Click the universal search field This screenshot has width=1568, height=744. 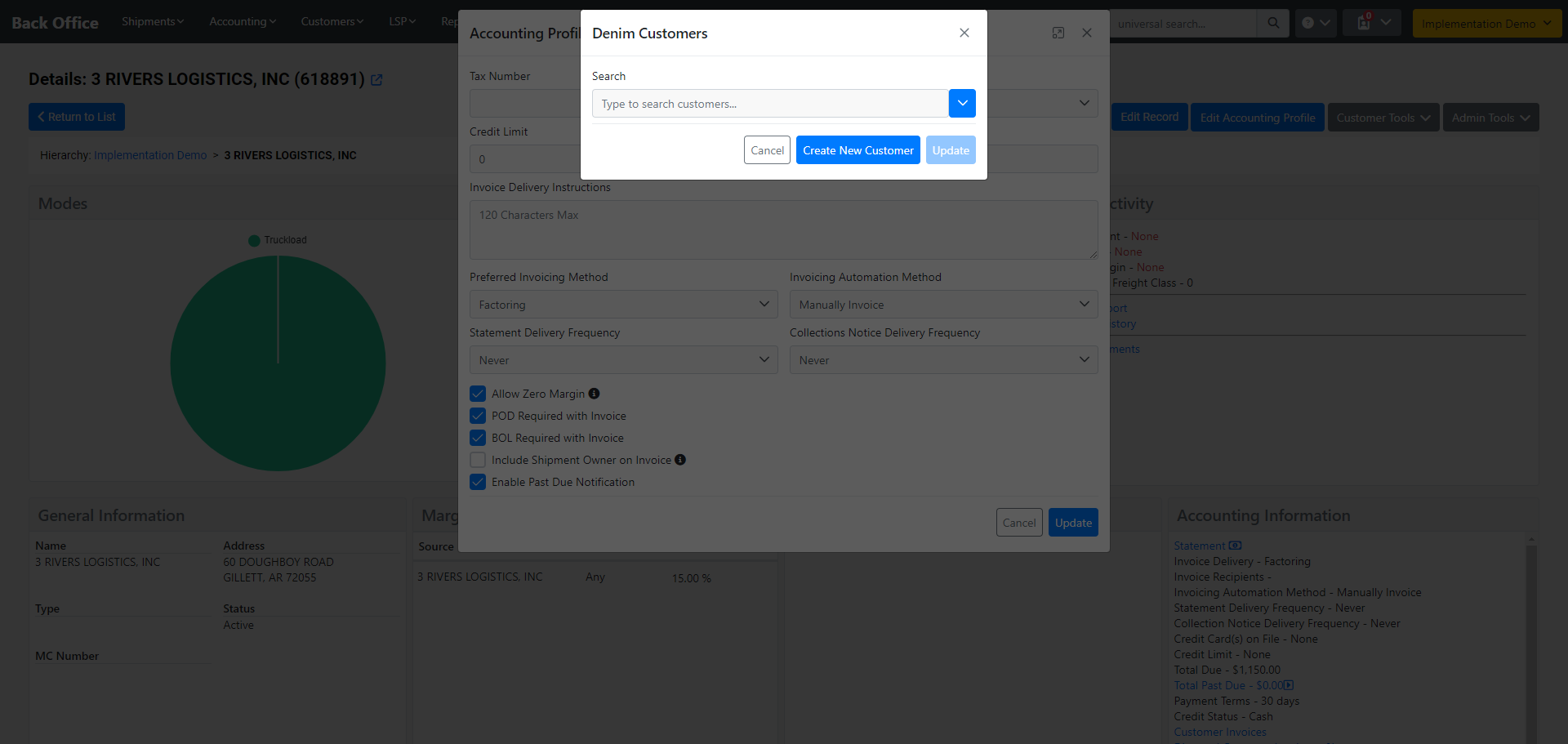(x=1183, y=24)
